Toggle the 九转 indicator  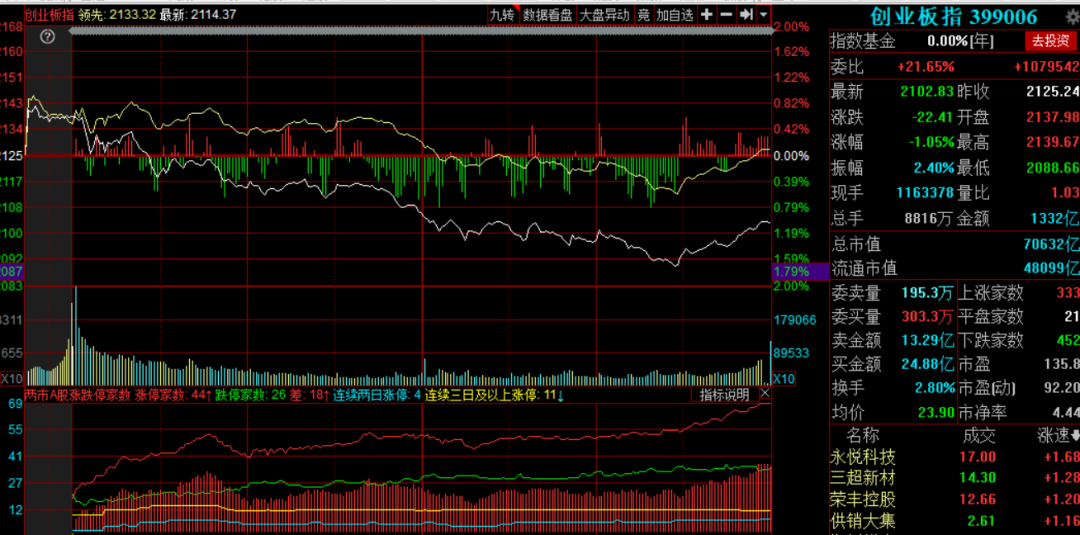[x=502, y=14]
